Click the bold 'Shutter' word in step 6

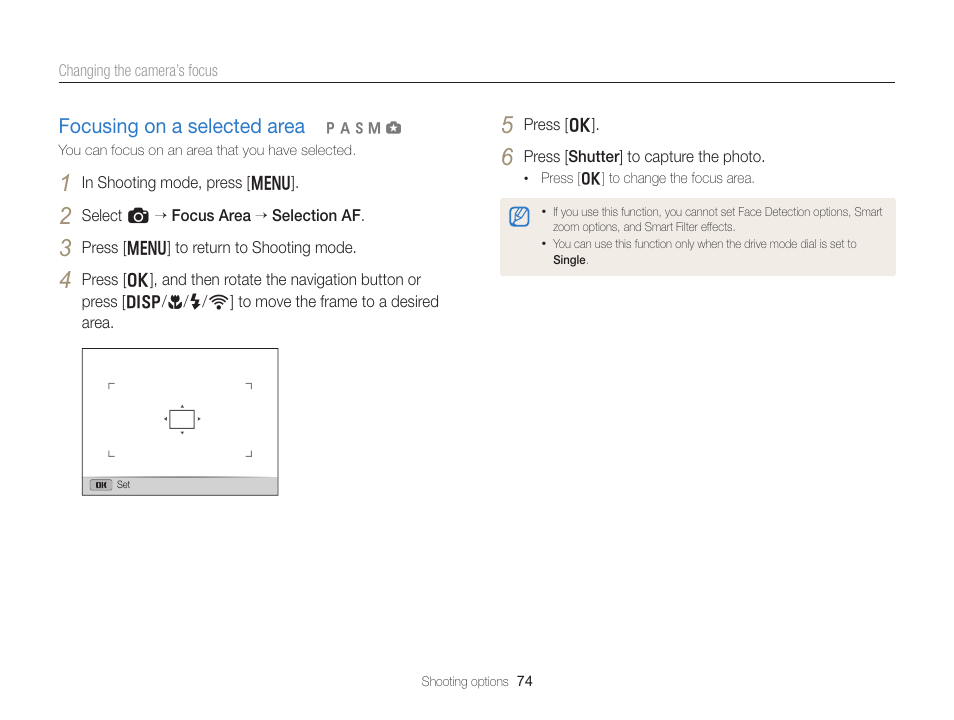[x=594, y=156]
